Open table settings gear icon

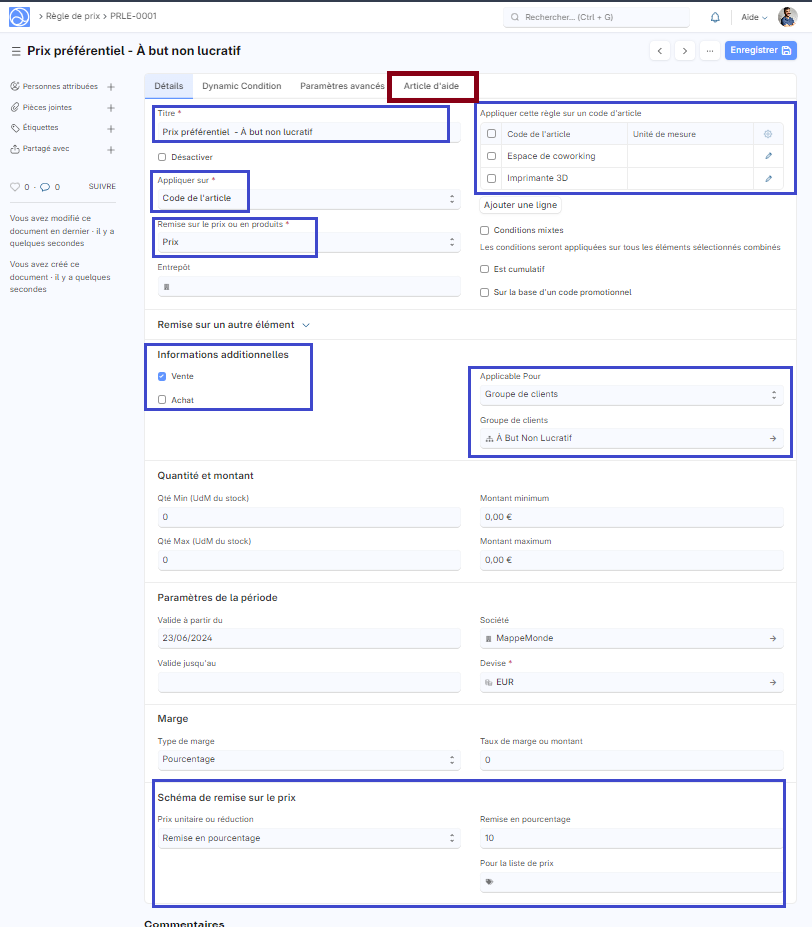point(768,134)
